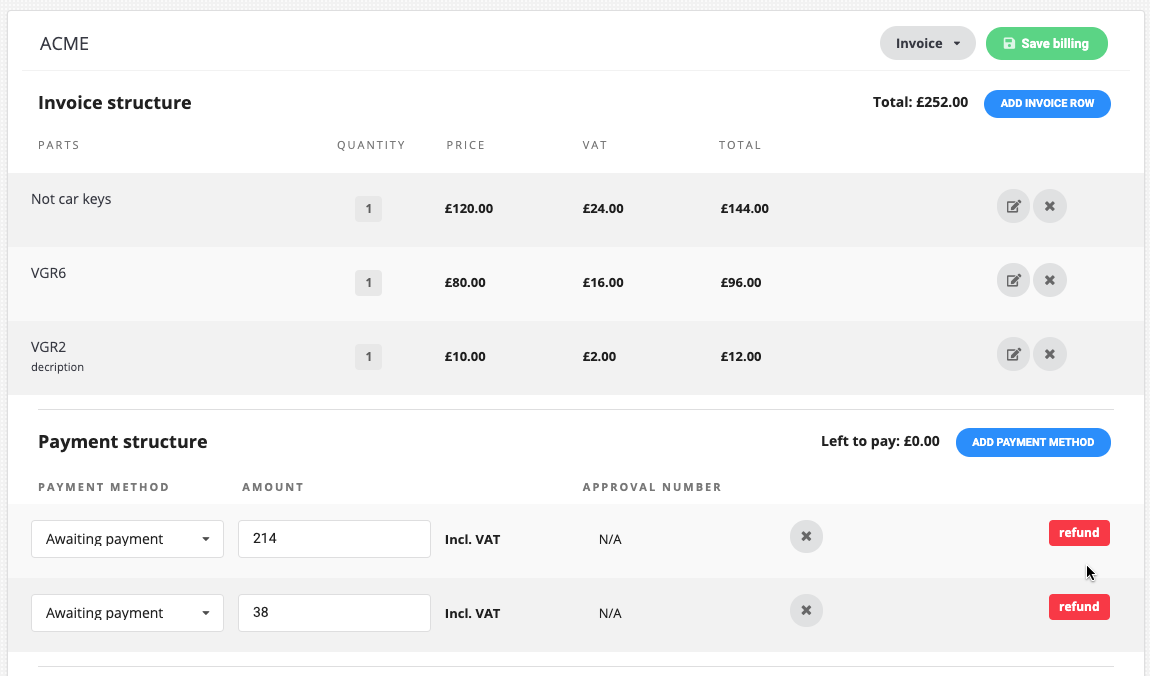The height and width of the screenshot is (676, 1150).
Task: Refund the 214 payment
Action: [1079, 533]
